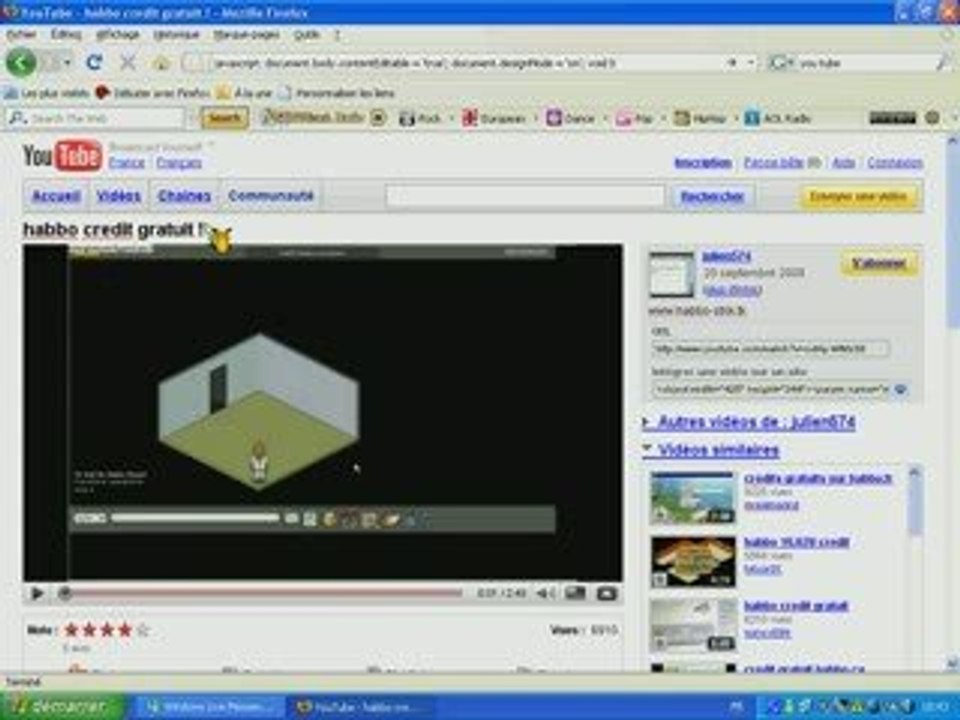
Task: Open the julien574 uploader link
Action: click(x=726, y=256)
